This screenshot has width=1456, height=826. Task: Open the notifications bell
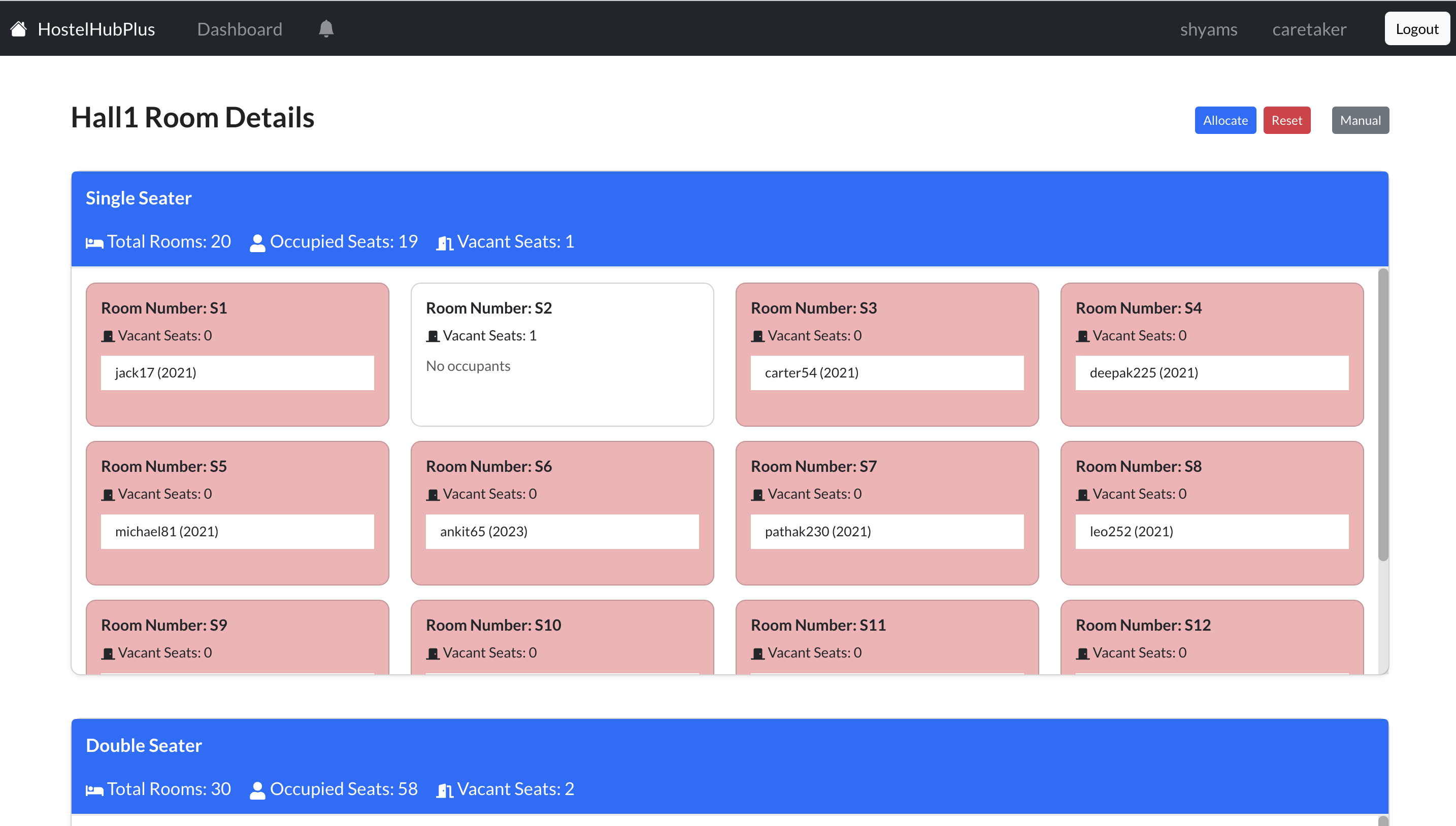[x=326, y=29]
